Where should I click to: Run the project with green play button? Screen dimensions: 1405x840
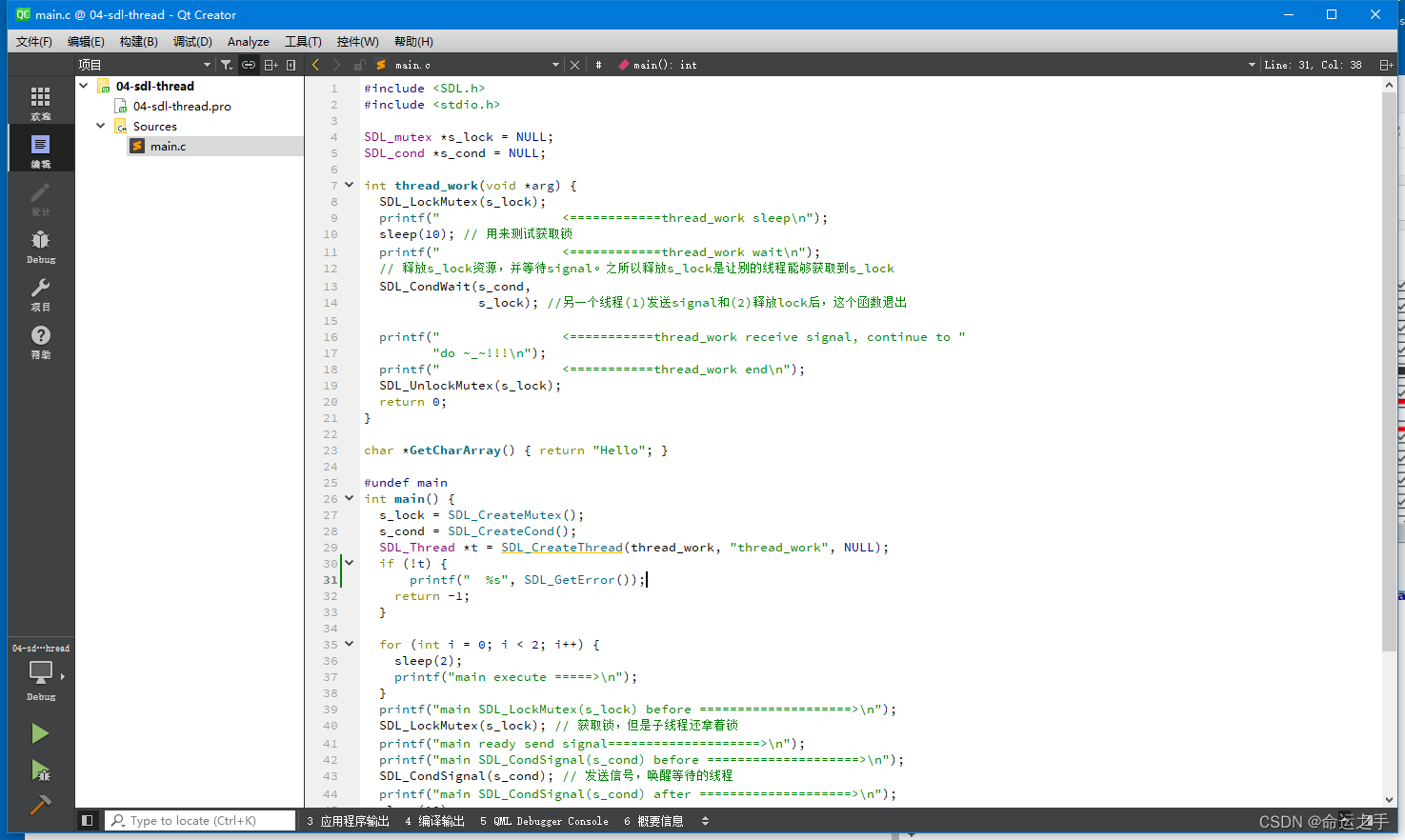click(40, 733)
